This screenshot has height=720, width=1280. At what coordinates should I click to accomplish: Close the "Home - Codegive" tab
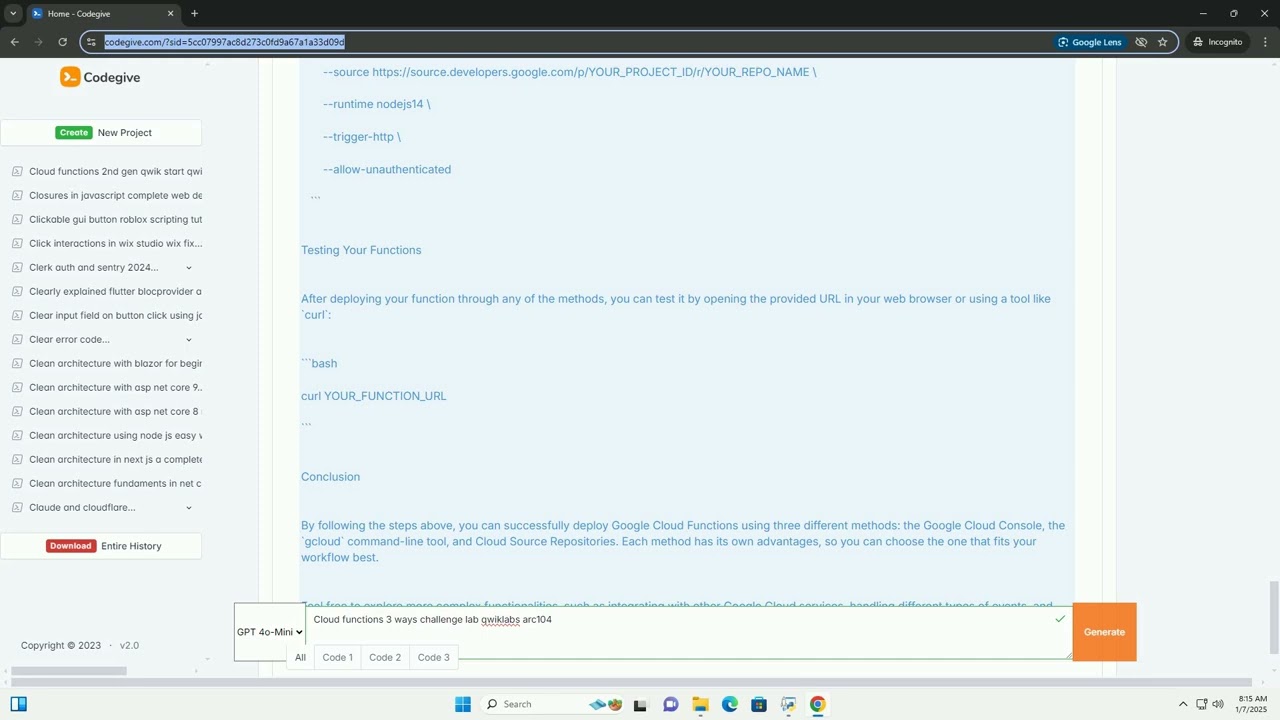point(170,14)
